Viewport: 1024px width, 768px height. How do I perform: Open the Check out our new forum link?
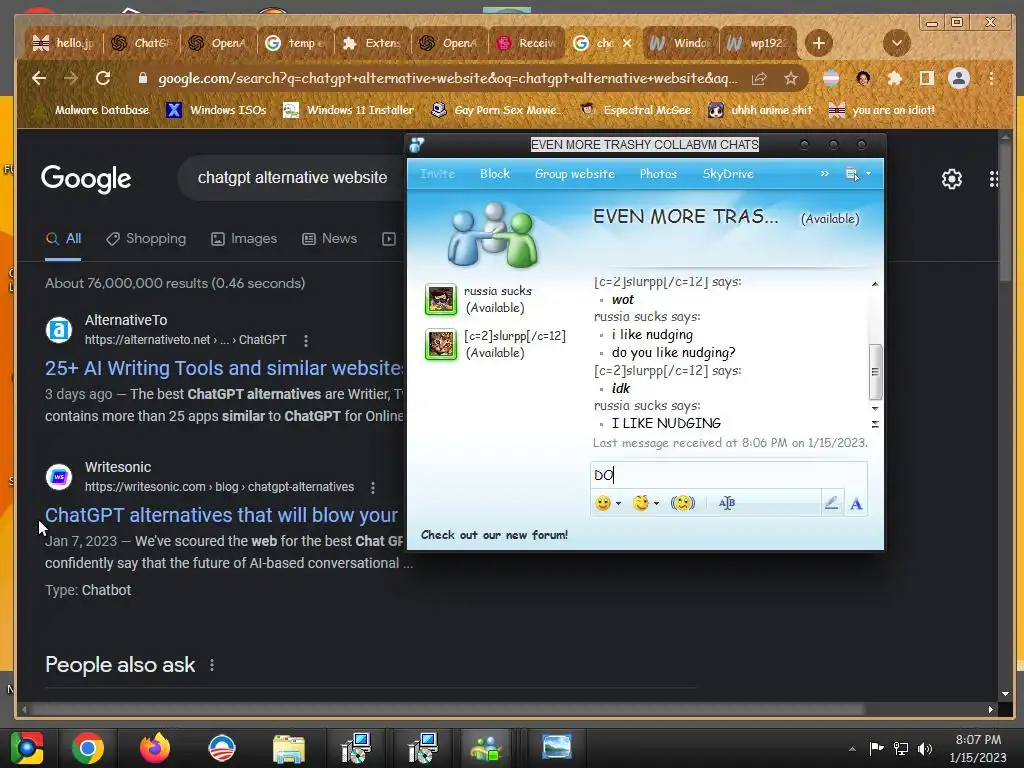(494, 535)
